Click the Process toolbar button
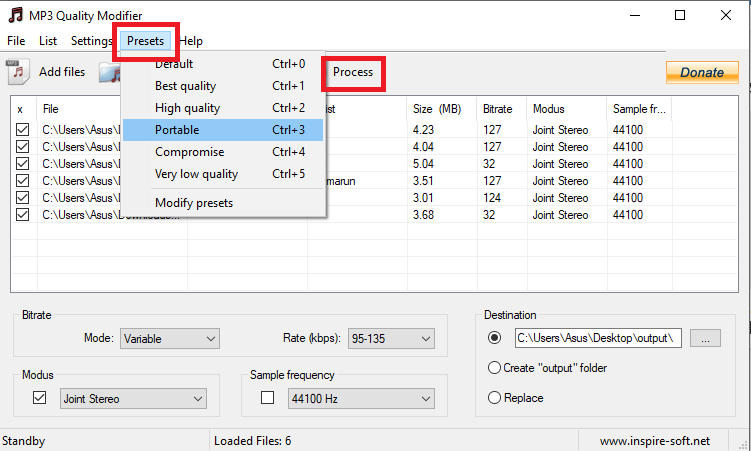751x451 pixels. click(x=353, y=72)
